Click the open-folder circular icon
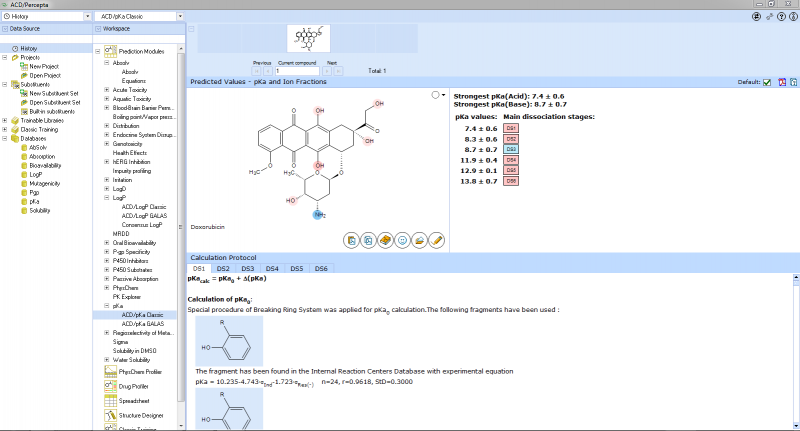Viewport: 800px width, 431px height. (x=419, y=240)
